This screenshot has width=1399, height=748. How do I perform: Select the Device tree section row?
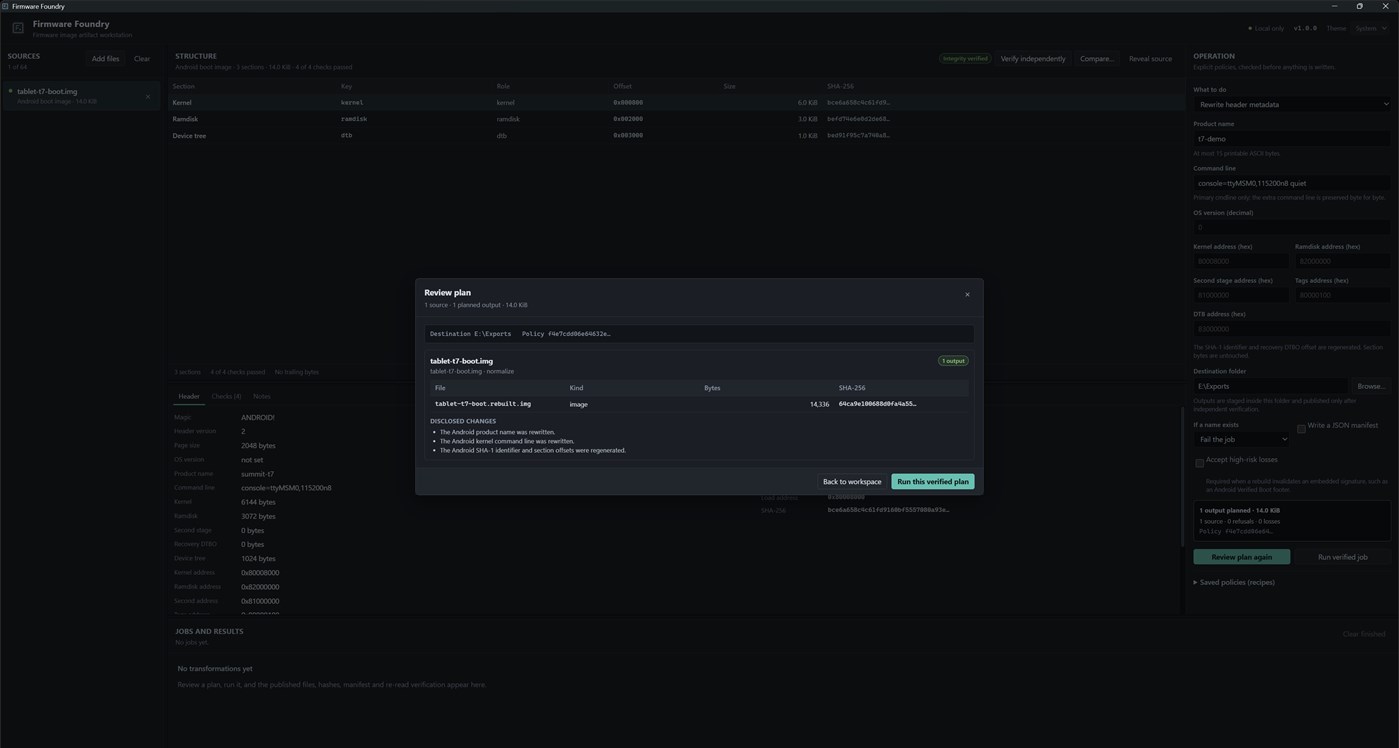(677, 135)
